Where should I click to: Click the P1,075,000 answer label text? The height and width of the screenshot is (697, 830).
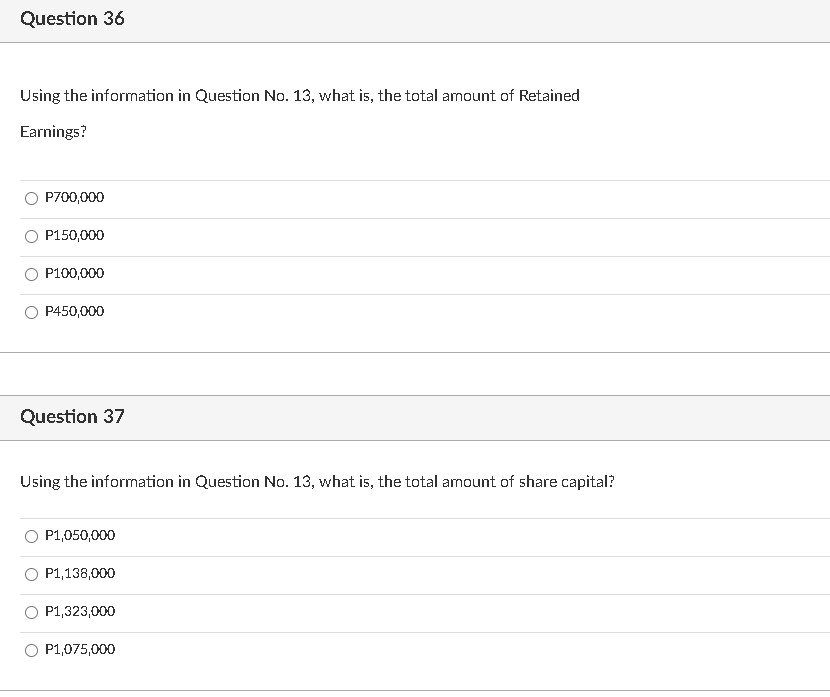pos(79,649)
